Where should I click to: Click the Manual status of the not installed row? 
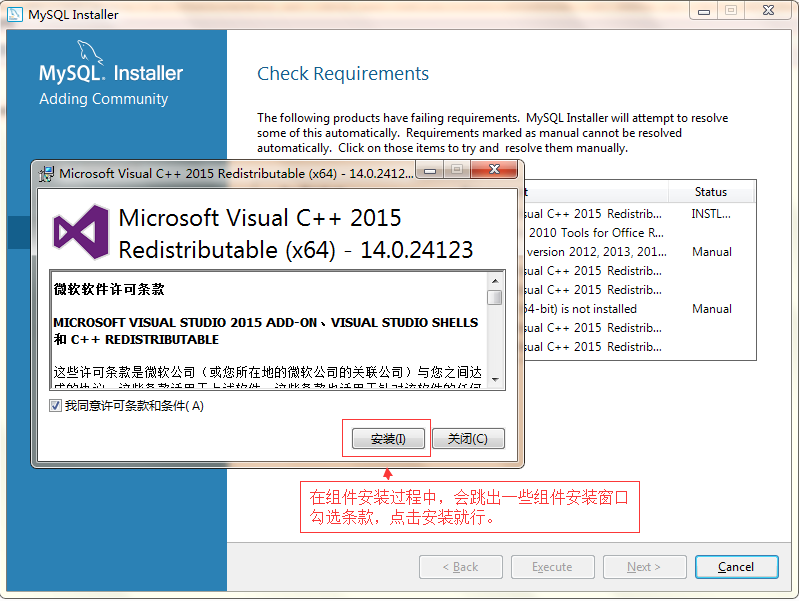(712, 309)
